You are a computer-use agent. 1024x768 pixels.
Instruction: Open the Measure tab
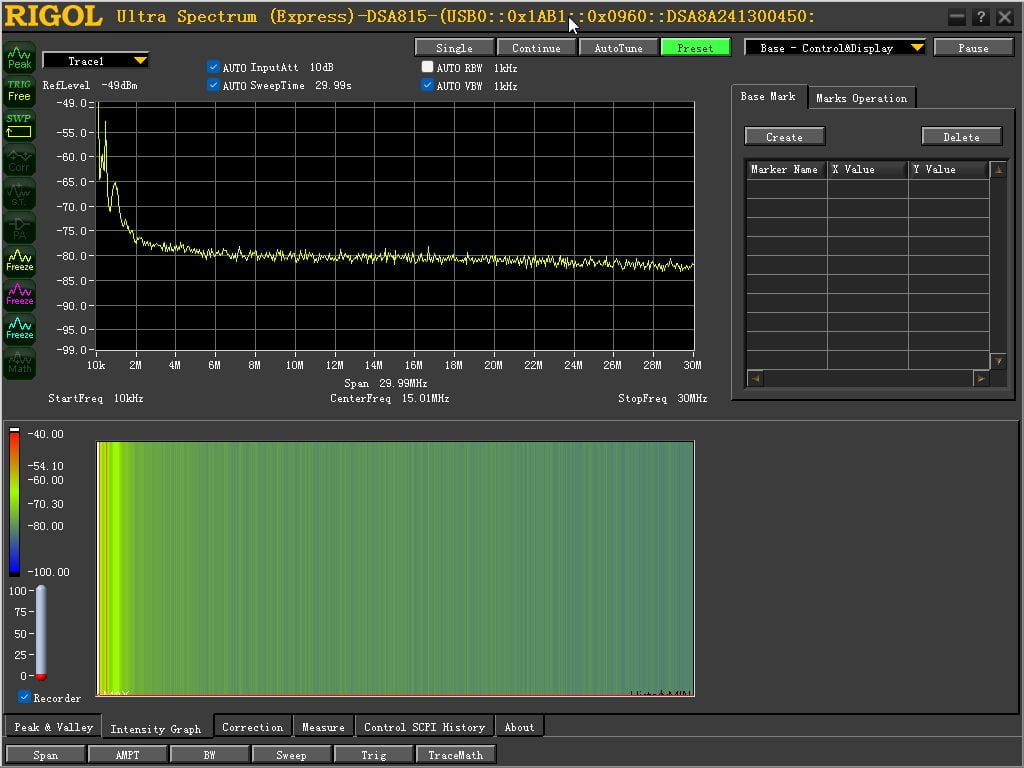pos(323,727)
